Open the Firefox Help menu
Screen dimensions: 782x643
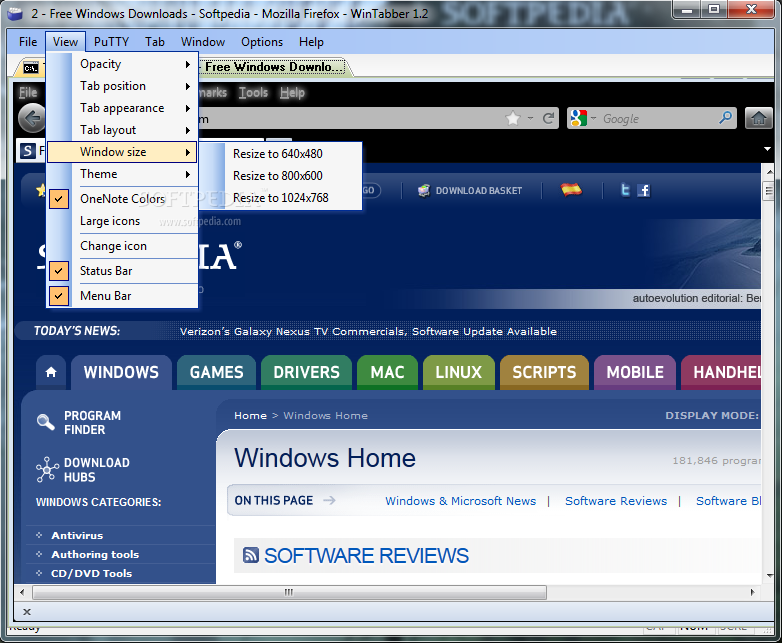292,92
